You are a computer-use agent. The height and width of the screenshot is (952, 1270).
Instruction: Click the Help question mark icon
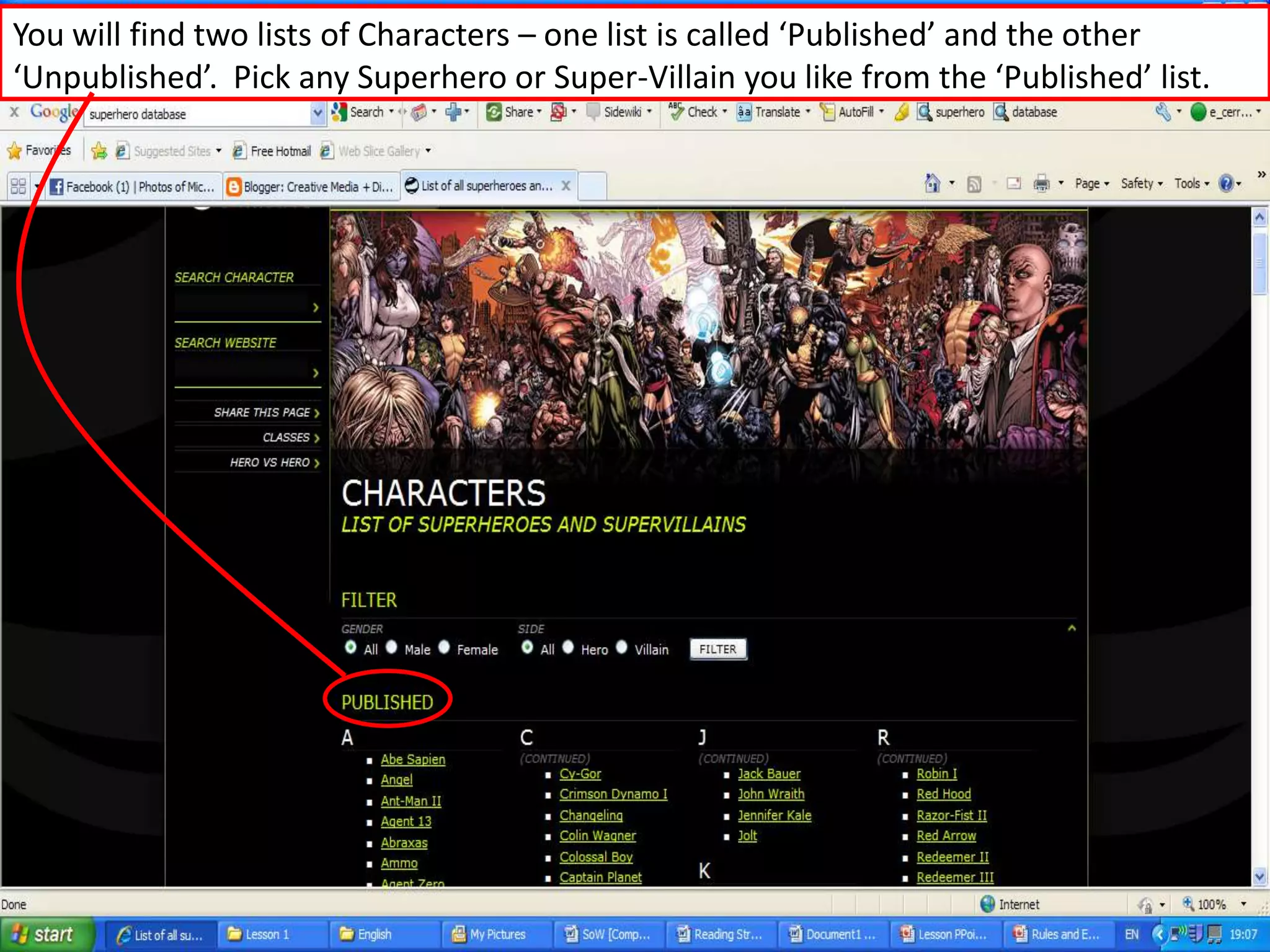[x=1225, y=183]
